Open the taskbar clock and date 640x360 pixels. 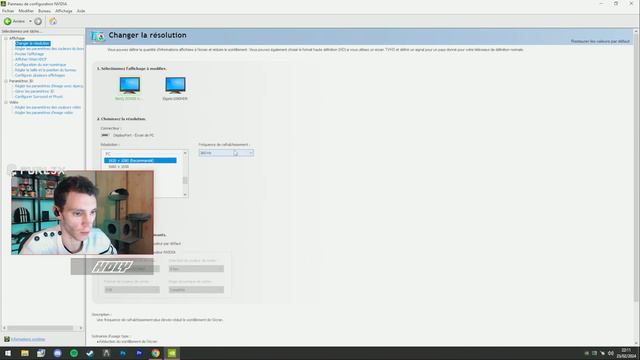tap(626, 353)
